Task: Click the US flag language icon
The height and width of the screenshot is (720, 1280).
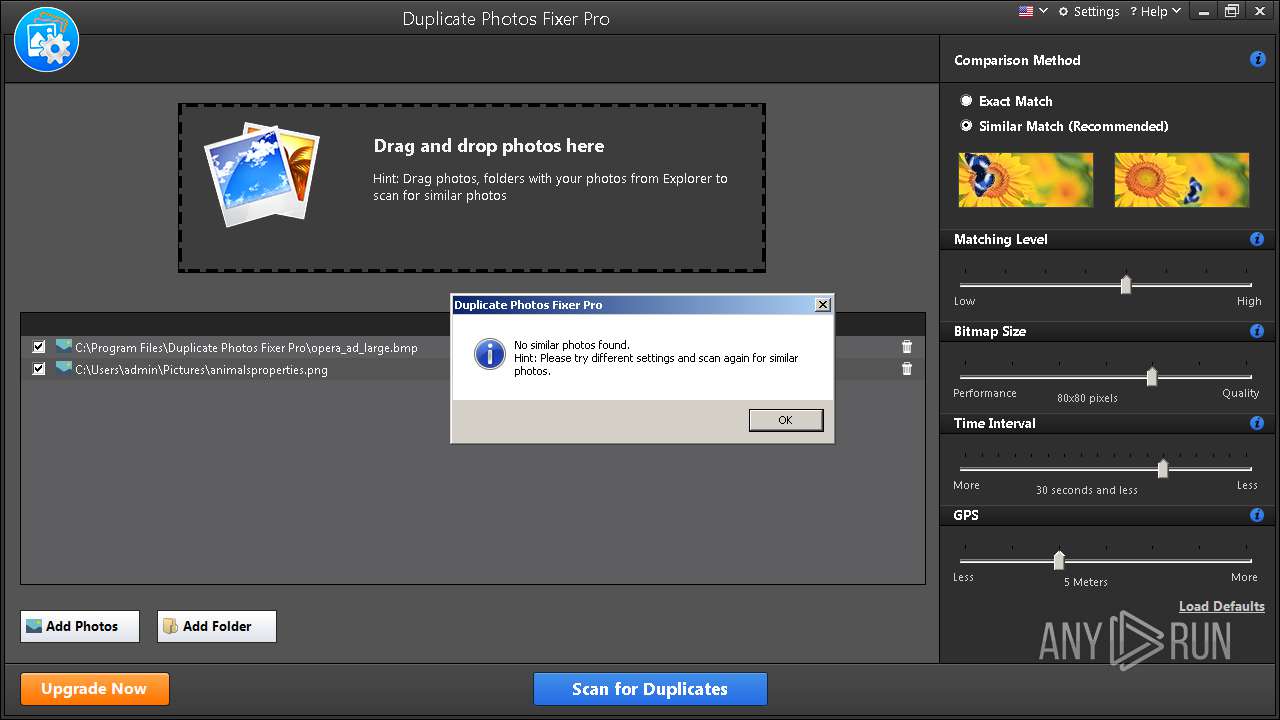Action: click(x=1026, y=11)
